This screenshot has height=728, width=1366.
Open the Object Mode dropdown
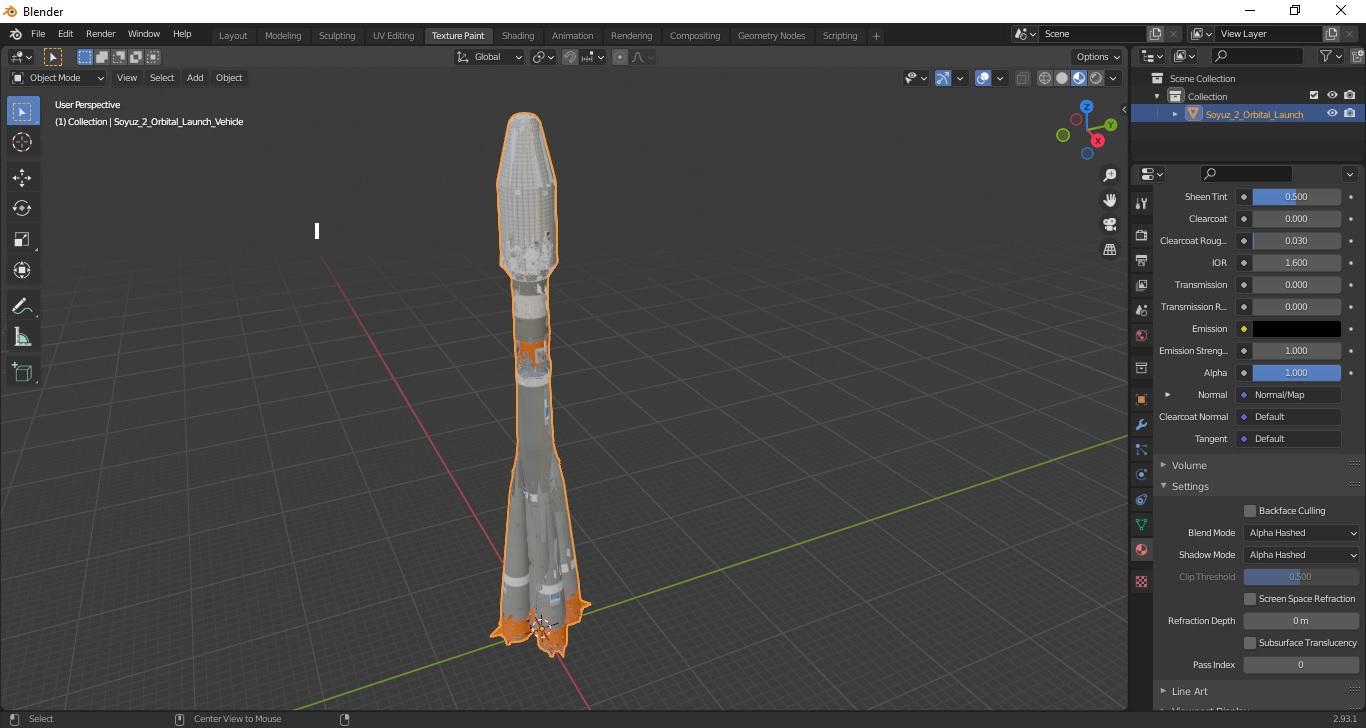(58, 78)
